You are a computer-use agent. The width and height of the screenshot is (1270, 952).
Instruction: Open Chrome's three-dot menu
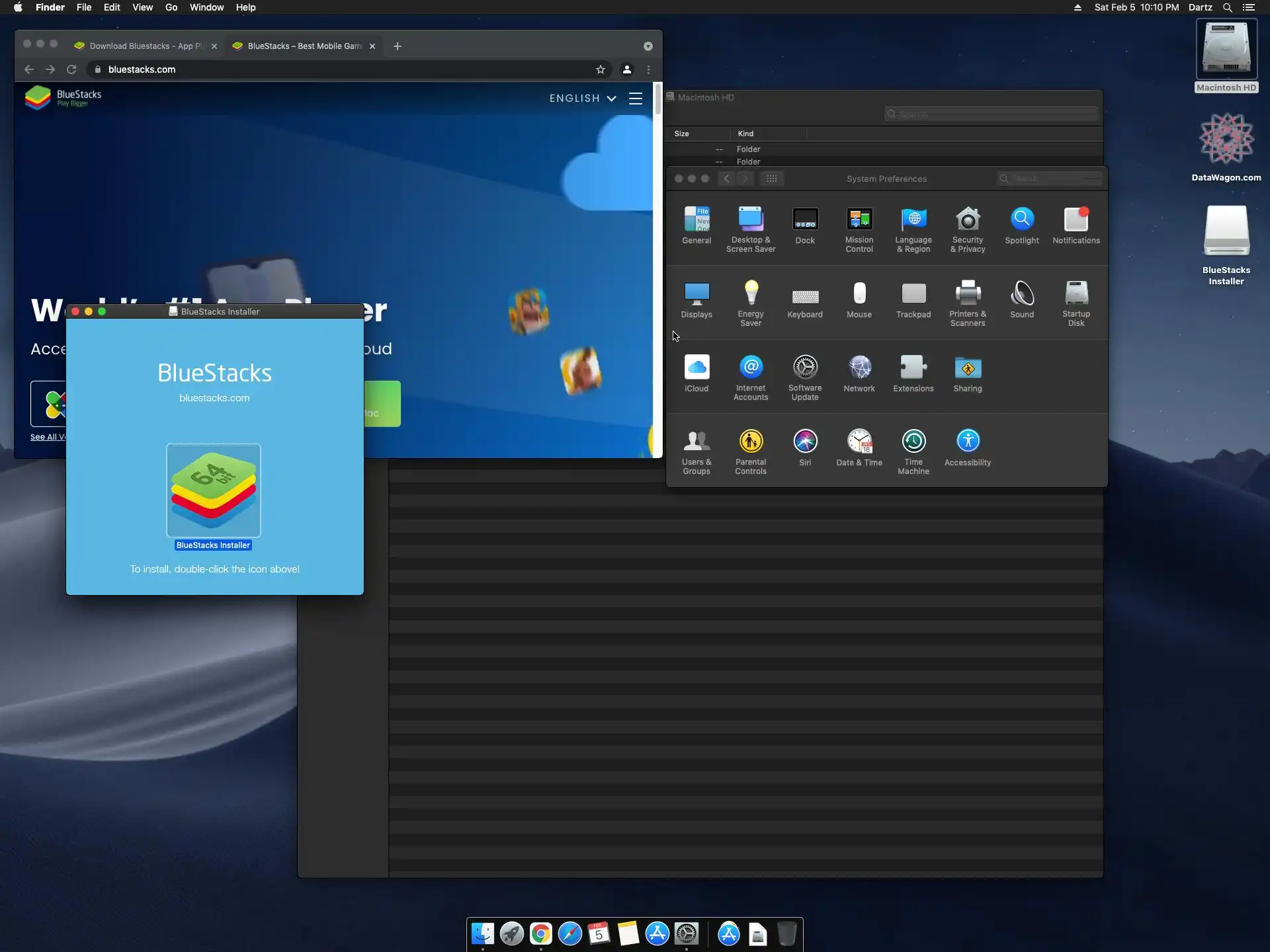(x=648, y=69)
